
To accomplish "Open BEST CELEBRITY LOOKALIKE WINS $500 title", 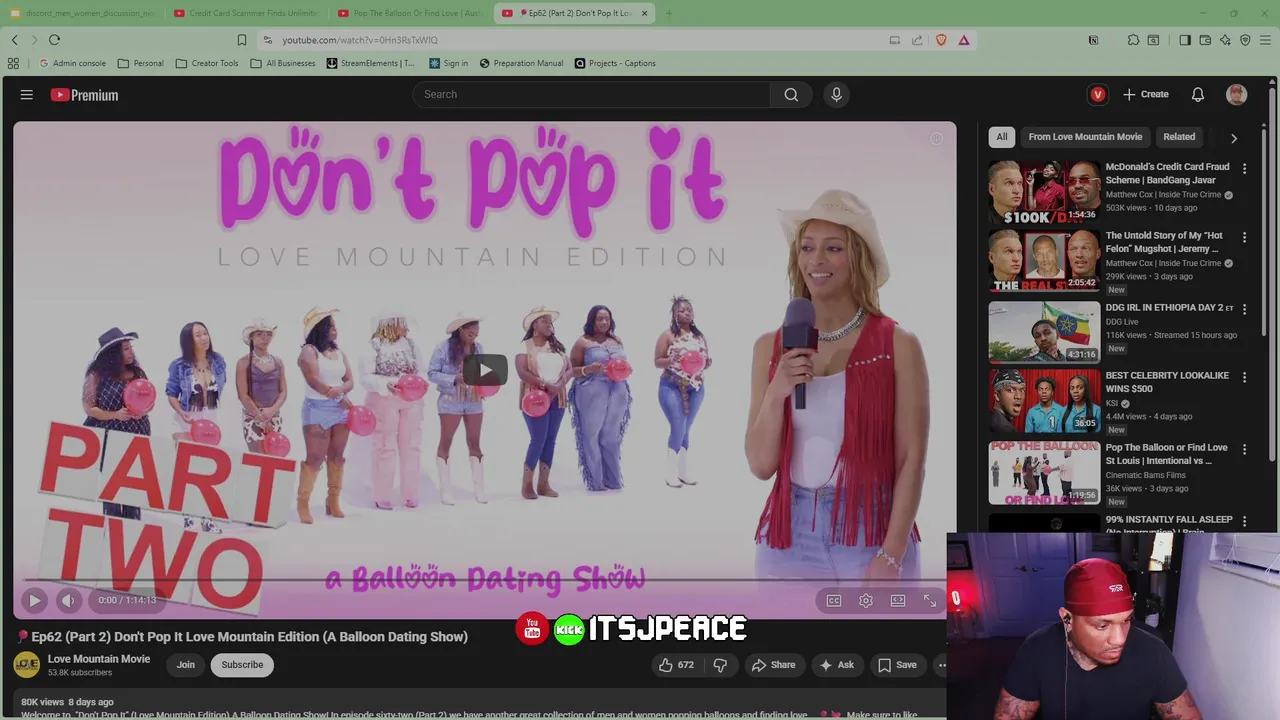I will point(1167,382).
